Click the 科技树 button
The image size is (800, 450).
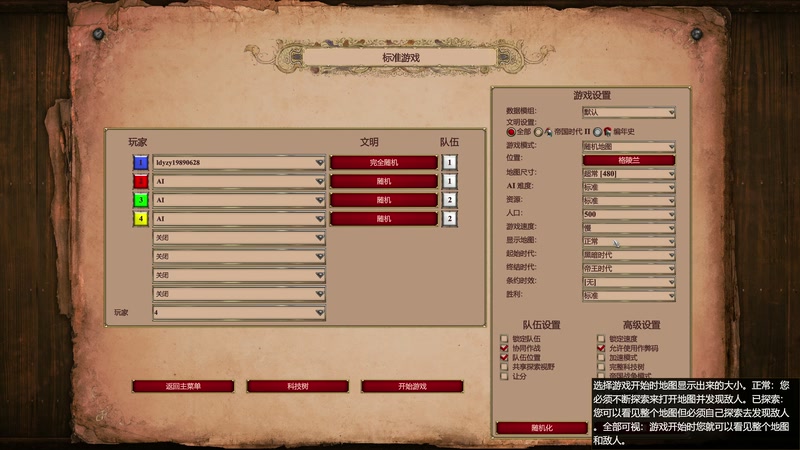pyautogui.click(x=297, y=386)
